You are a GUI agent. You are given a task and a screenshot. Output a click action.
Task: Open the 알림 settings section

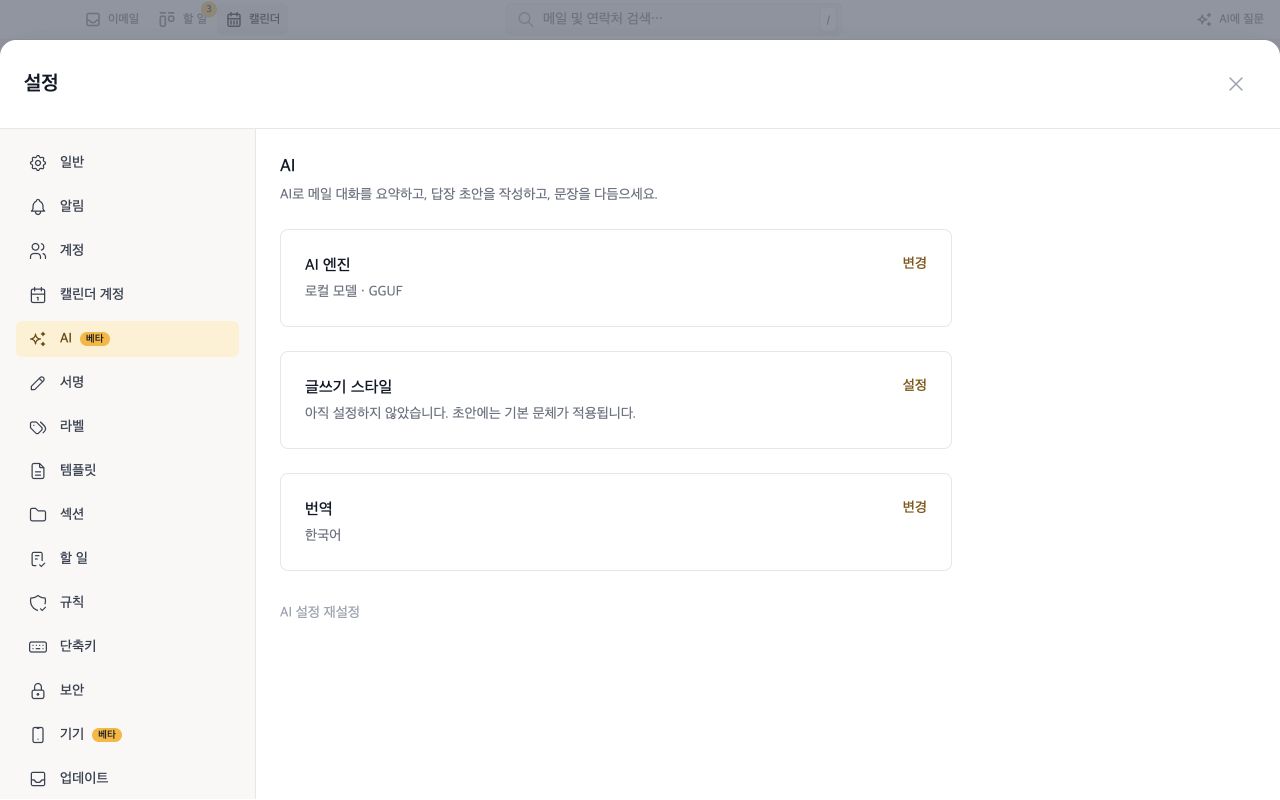(127, 206)
